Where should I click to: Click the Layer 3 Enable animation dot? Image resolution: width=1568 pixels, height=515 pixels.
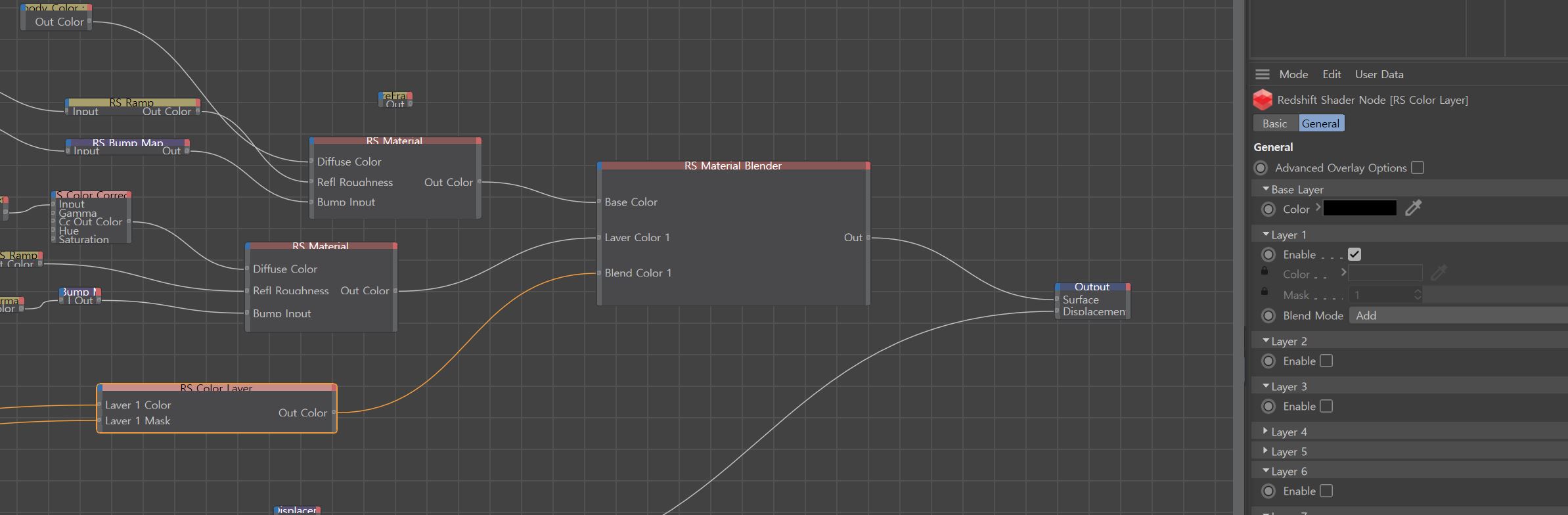pos(1268,406)
